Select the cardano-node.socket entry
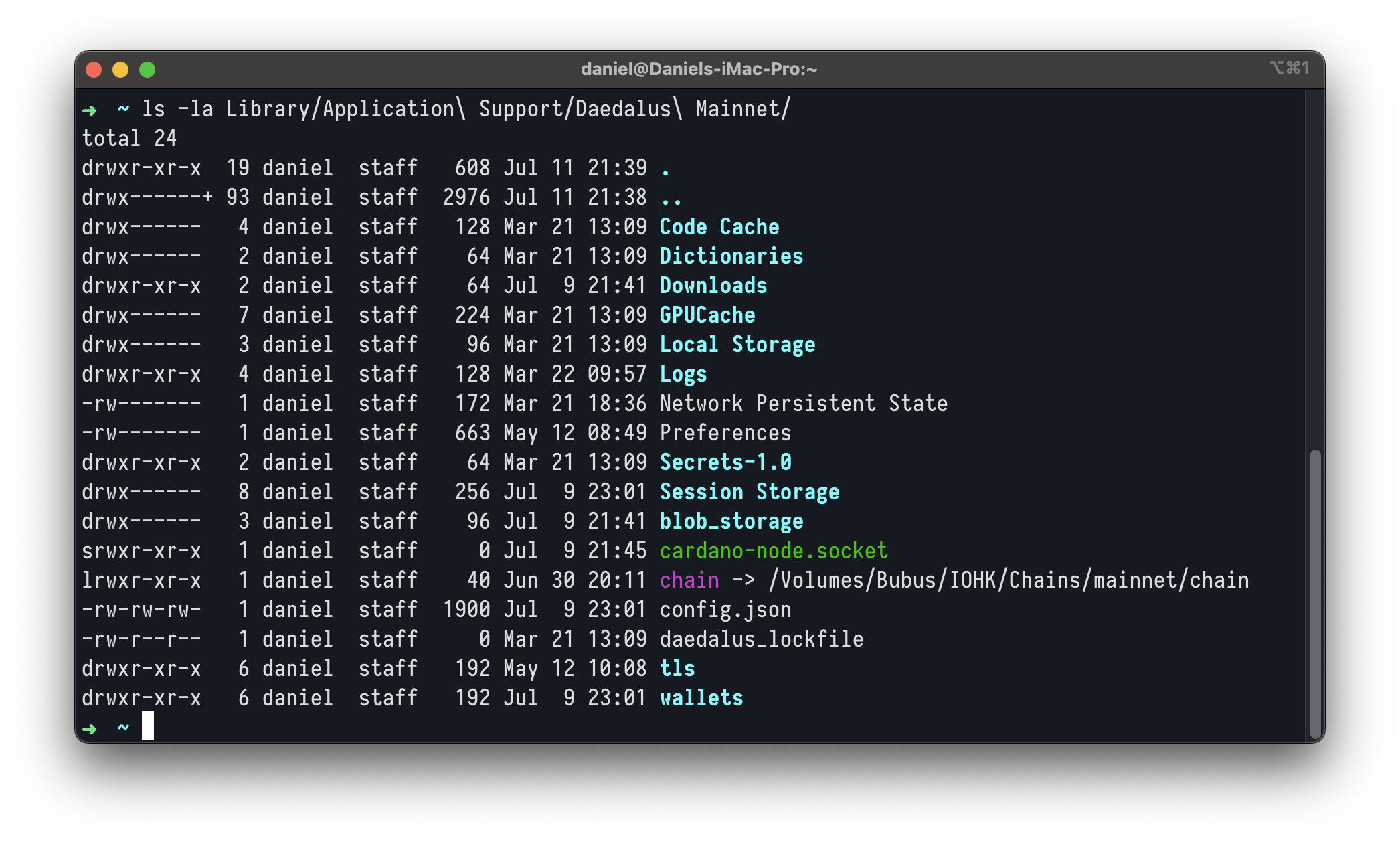 [x=774, y=551]
